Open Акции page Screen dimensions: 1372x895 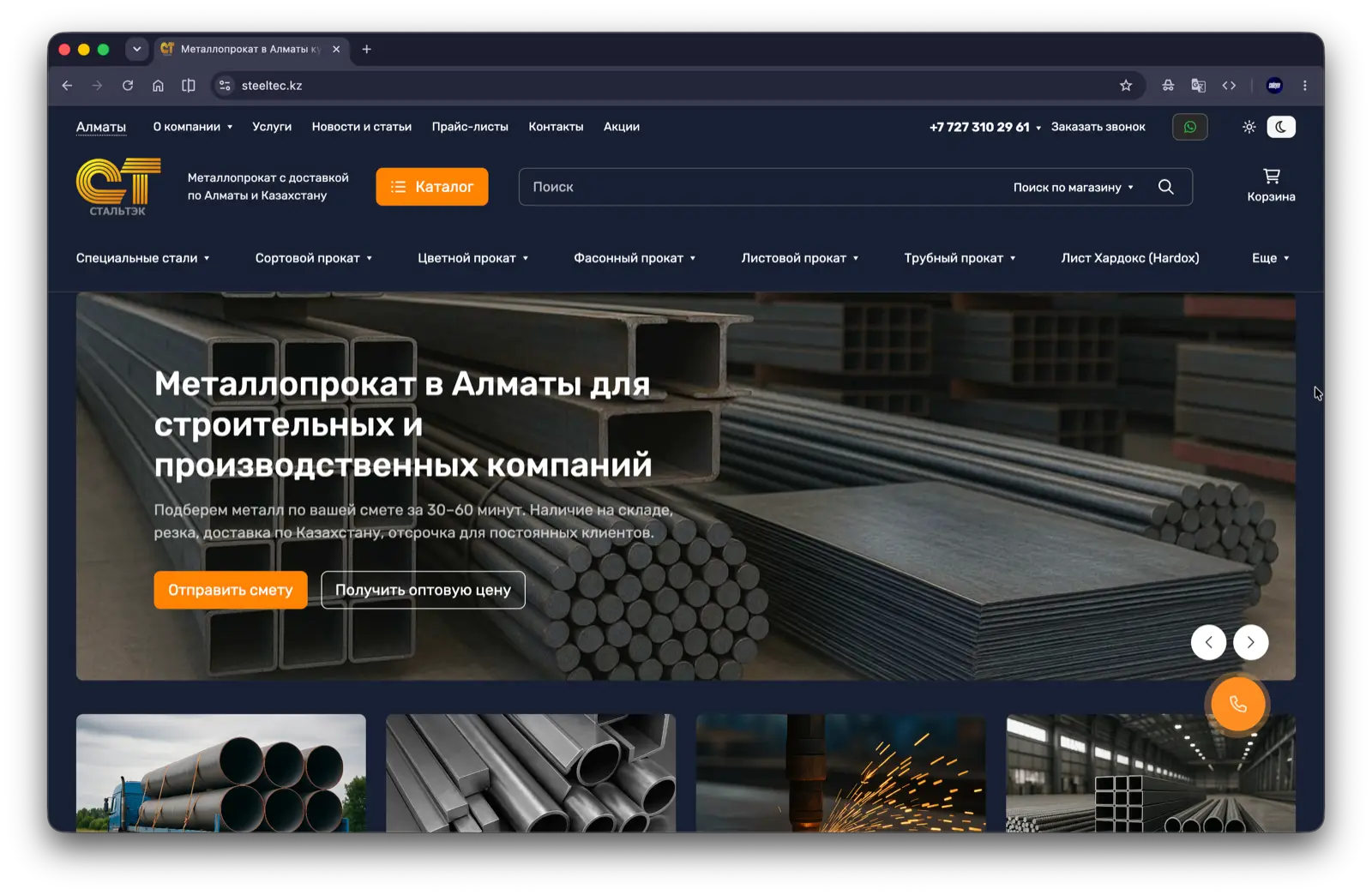click(x=622, y=127)
